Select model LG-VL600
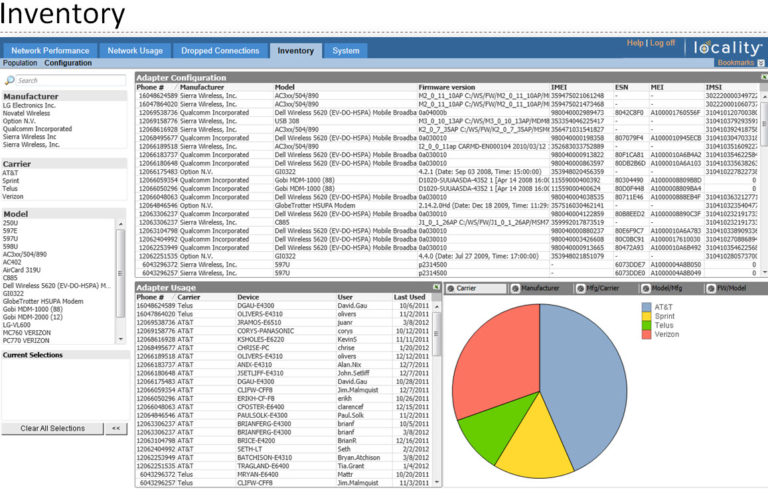The image size is (768, 502). 17,325
